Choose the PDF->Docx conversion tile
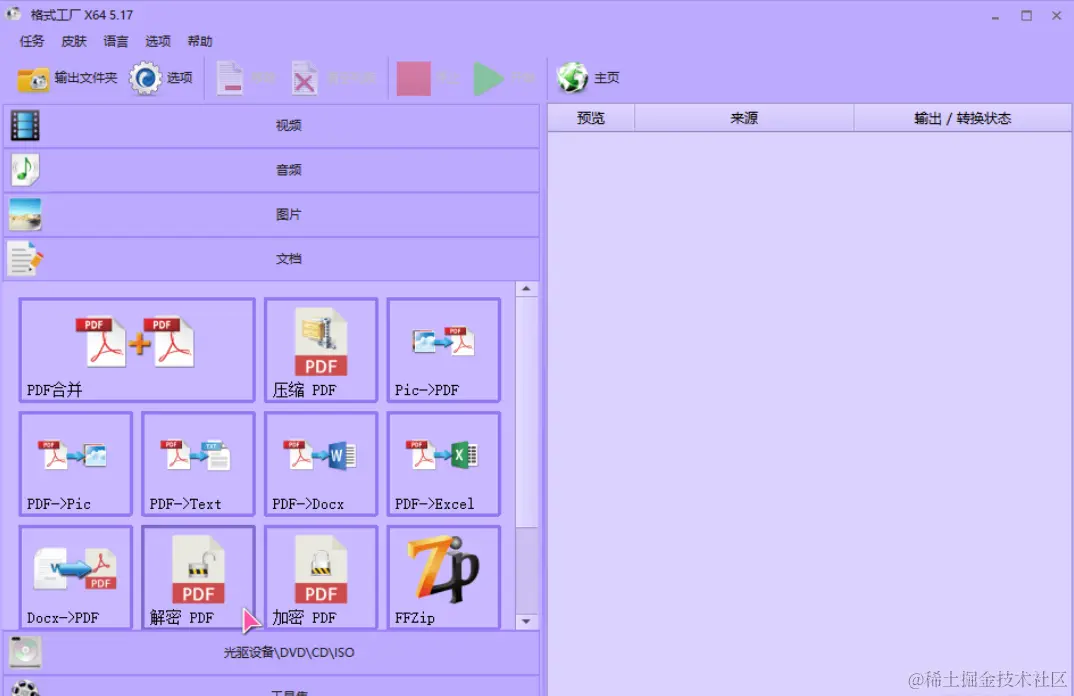Viewport: 1074px width, 696px height. tap(321, 463)
